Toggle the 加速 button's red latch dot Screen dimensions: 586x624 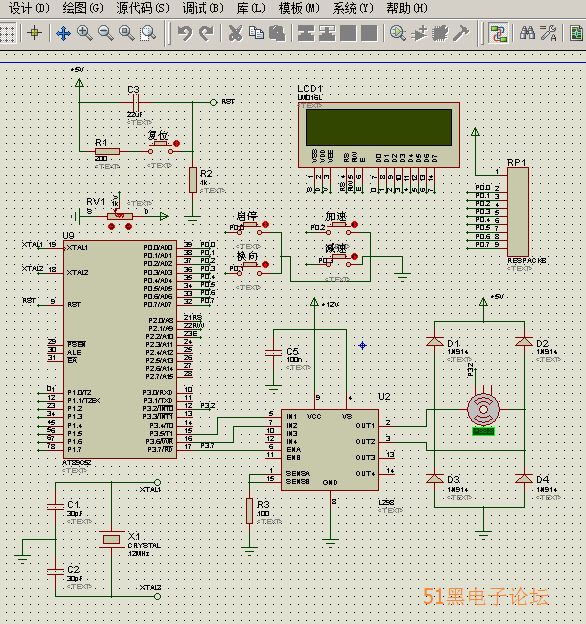pyautogui.click(x=354, y=224)
